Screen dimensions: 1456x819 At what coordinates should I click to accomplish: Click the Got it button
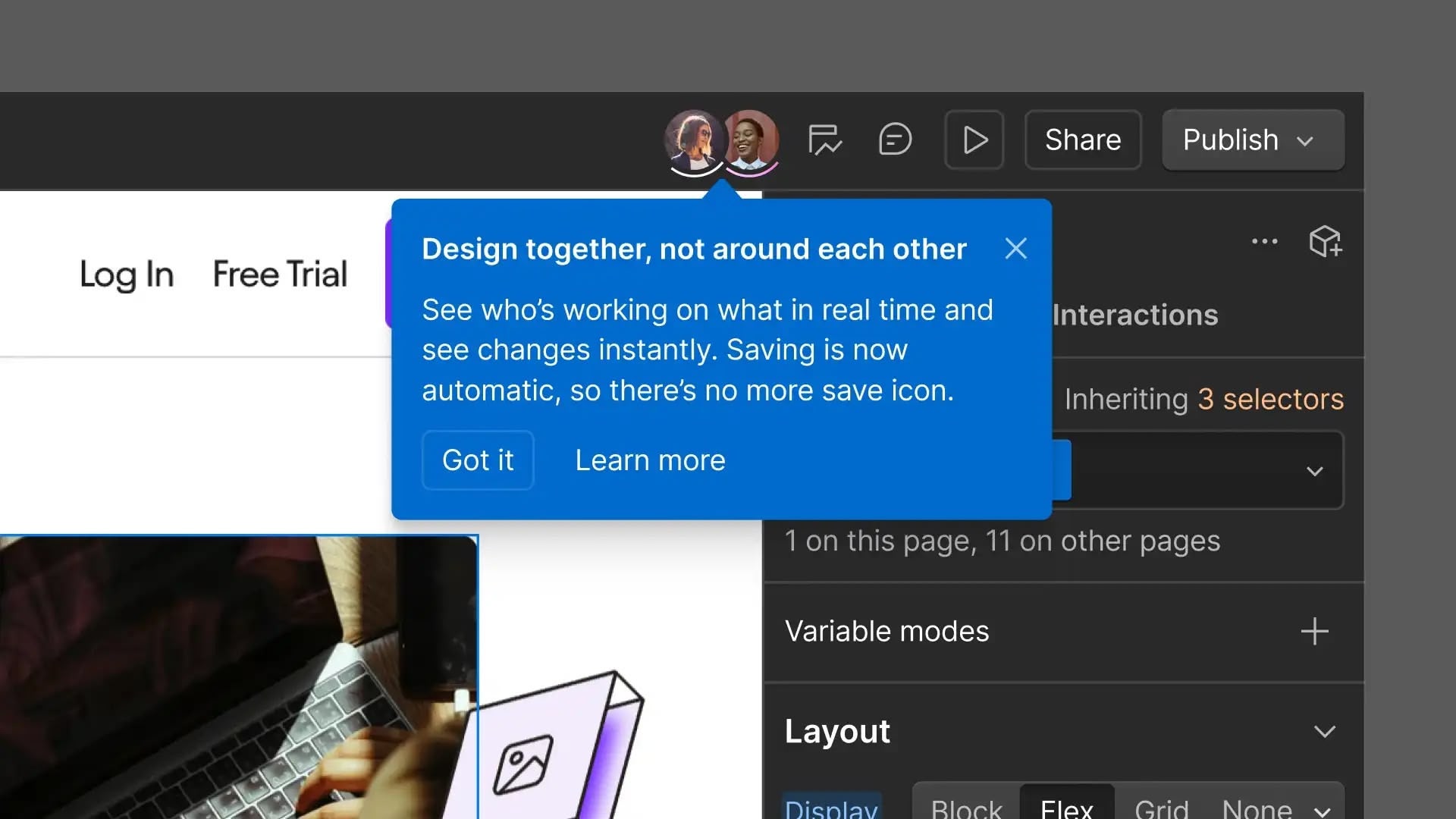478,460
